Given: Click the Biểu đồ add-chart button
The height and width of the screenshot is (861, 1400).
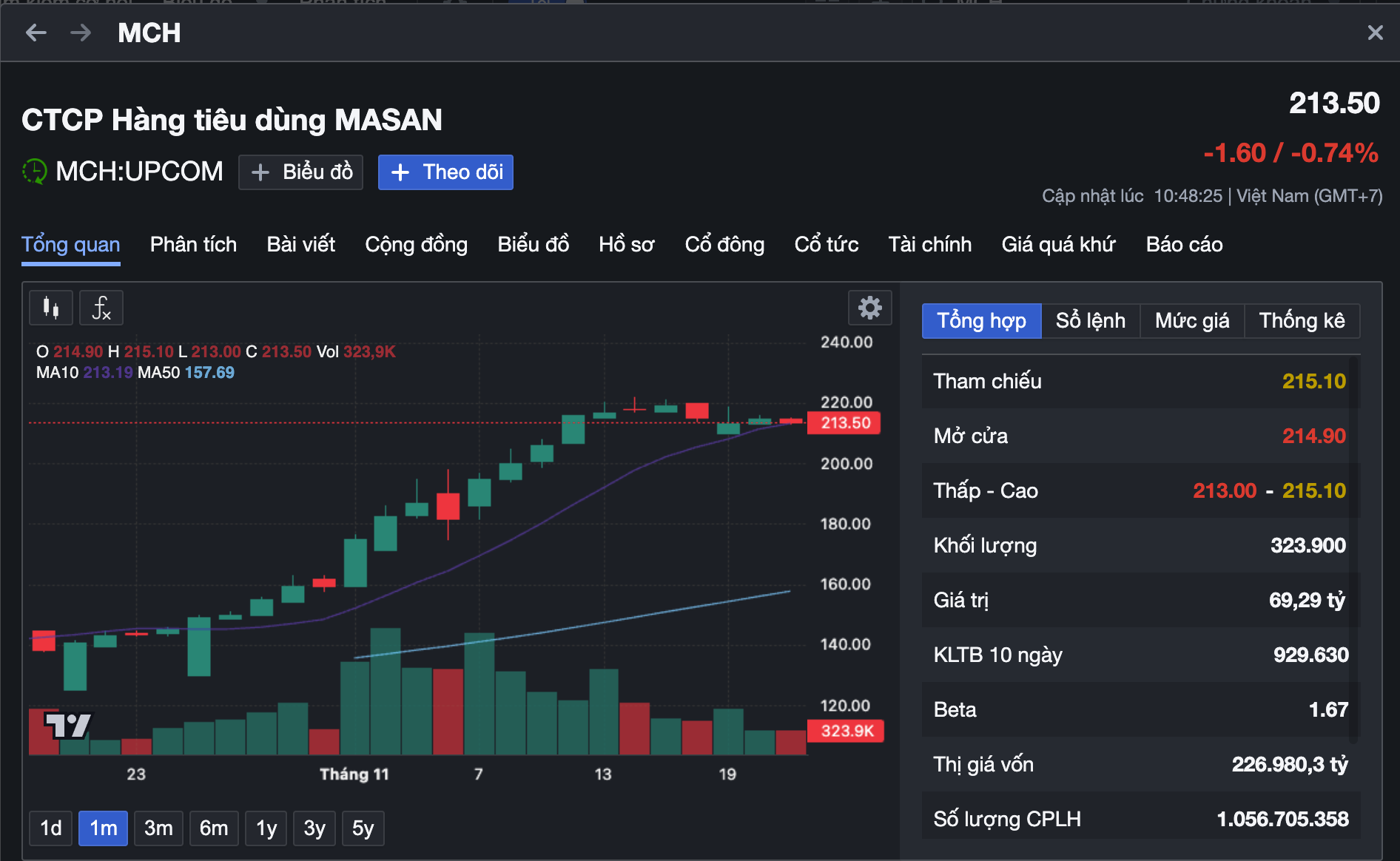Looking at the screenshot, I should click(300, 172).
